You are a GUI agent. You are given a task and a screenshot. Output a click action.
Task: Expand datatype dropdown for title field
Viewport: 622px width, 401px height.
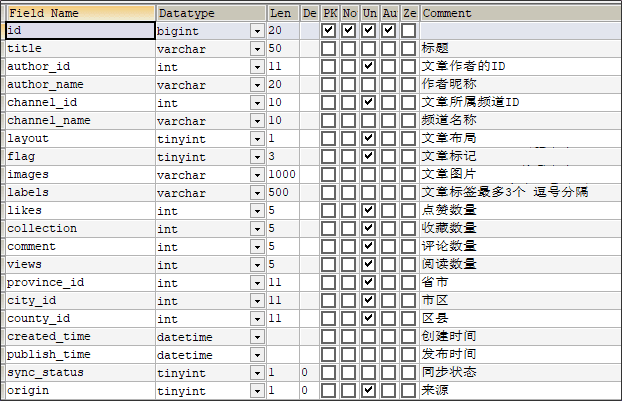(x=257, y=49)
